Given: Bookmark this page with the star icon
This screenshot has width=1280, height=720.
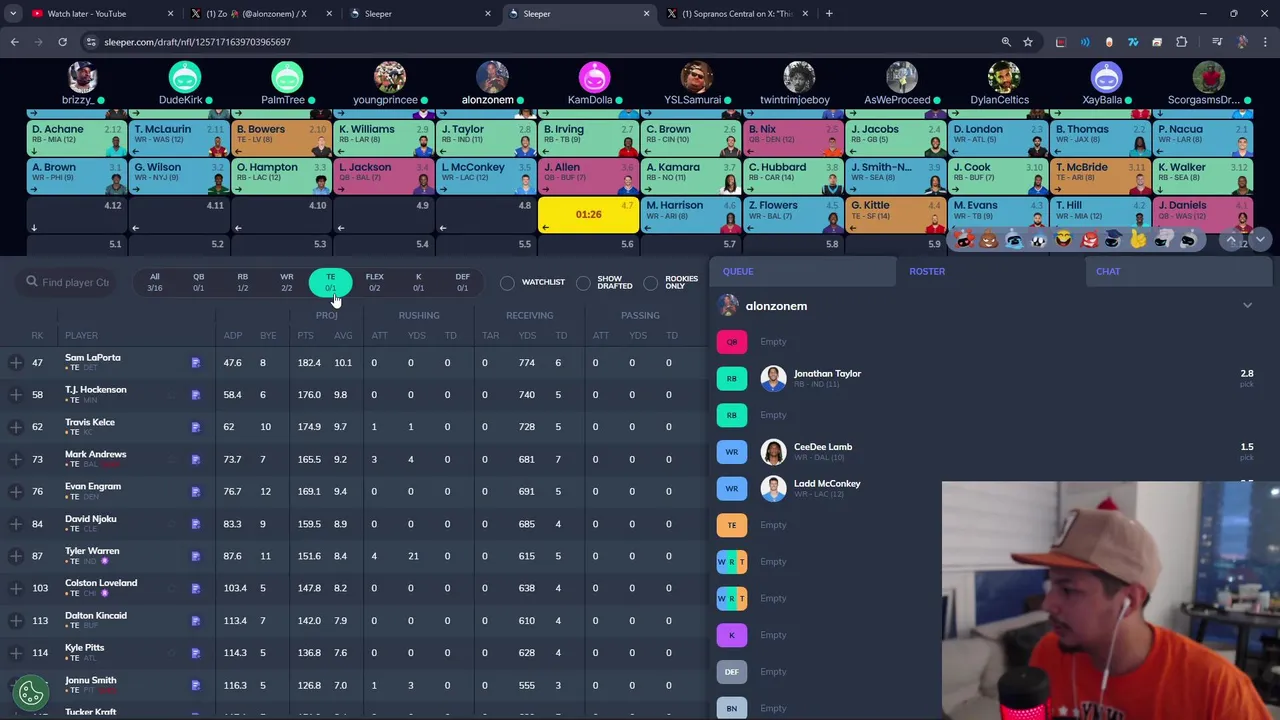Looking at the screenshot, I should (1028, 42).
